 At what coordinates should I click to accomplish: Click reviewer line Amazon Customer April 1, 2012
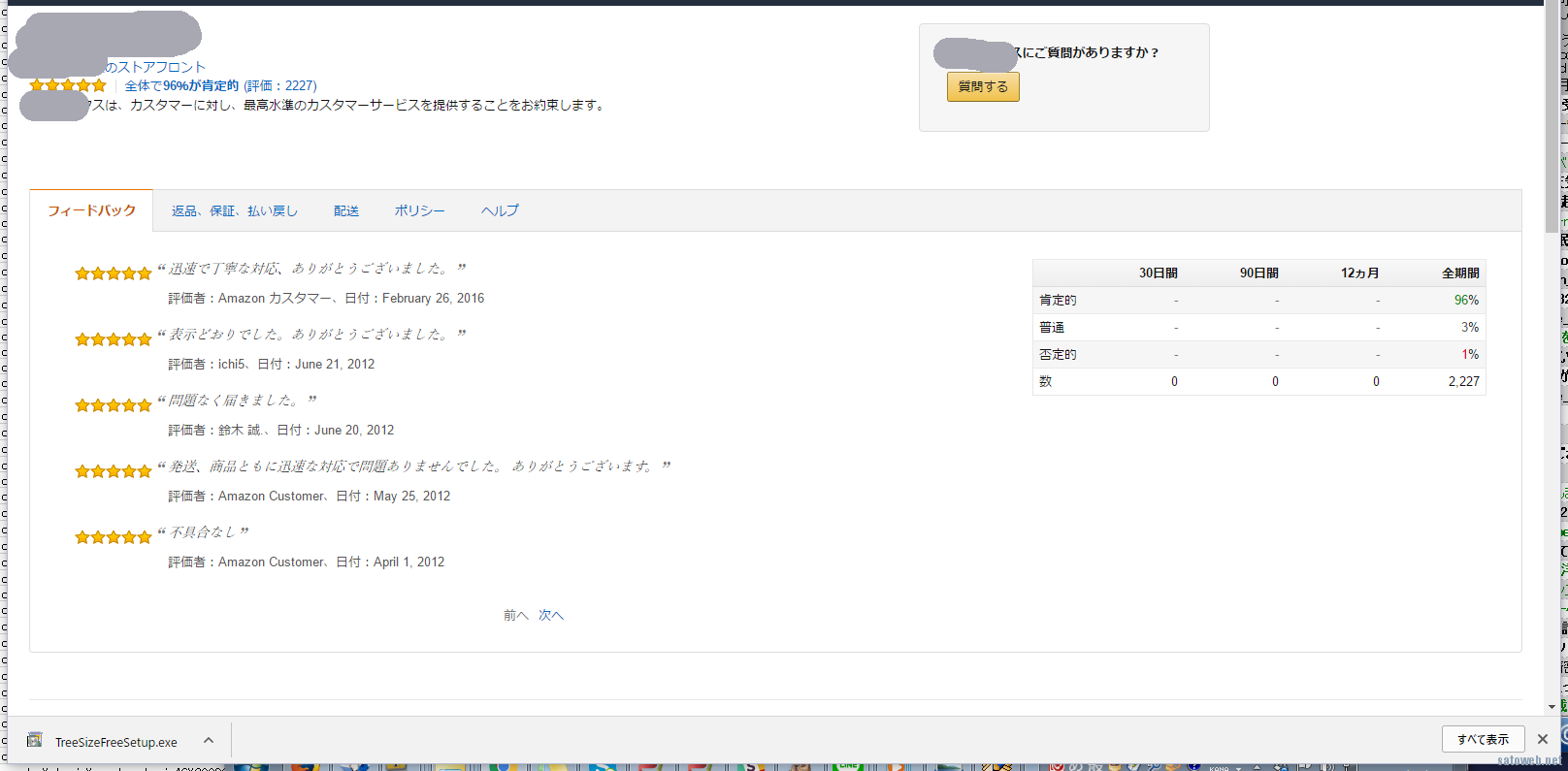[307, 562]
